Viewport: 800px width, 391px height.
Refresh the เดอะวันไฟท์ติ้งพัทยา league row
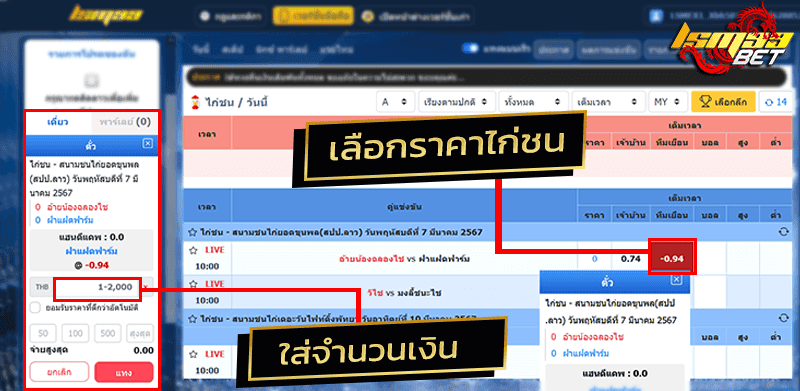point(783,318)
